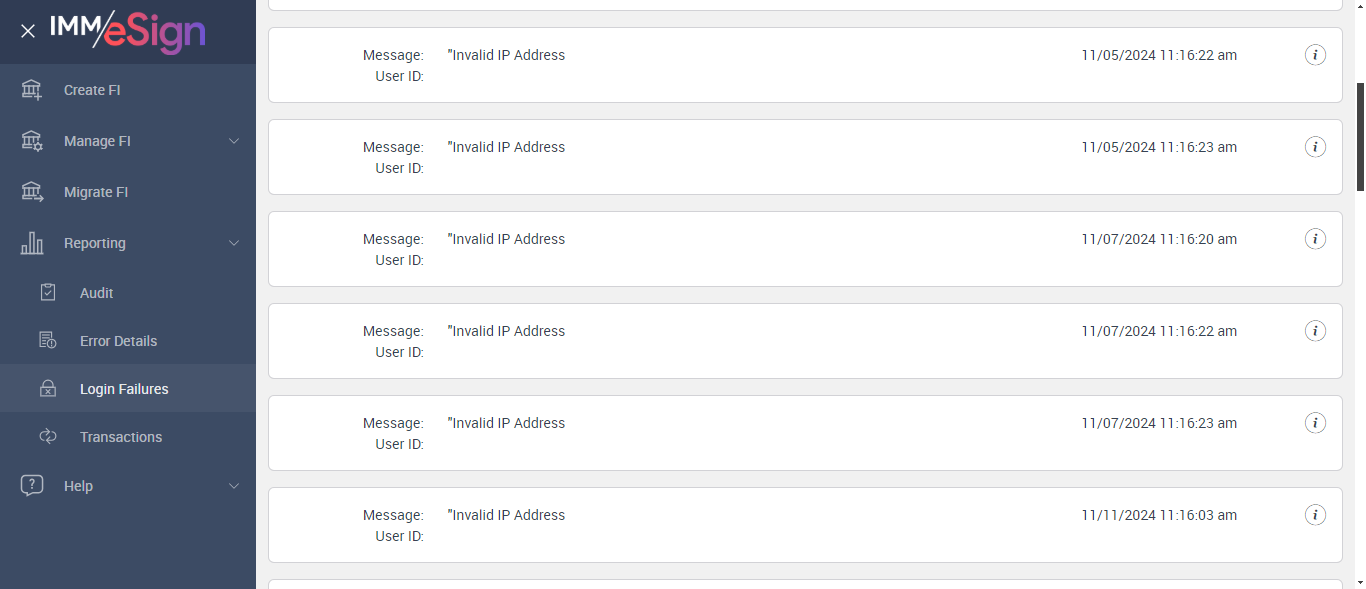Click the Manage FI gear-bank icon
Viewport: 1366px width, 589px height.
point(32,141)
